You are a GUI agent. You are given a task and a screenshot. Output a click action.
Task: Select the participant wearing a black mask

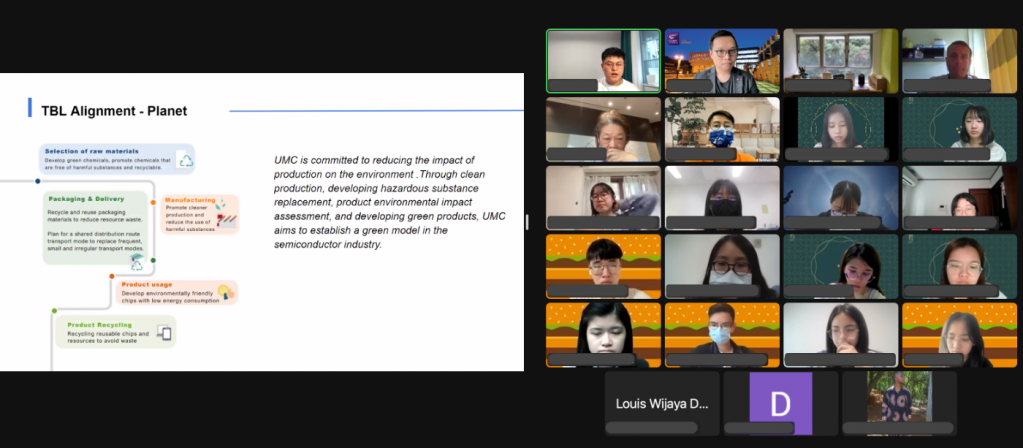[722, 198]
